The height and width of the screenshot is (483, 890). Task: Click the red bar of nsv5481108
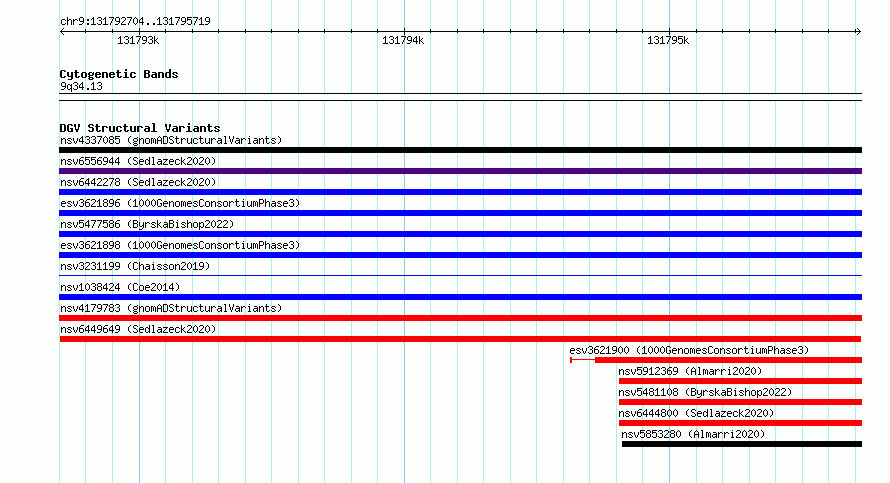[x=740, y=402]
